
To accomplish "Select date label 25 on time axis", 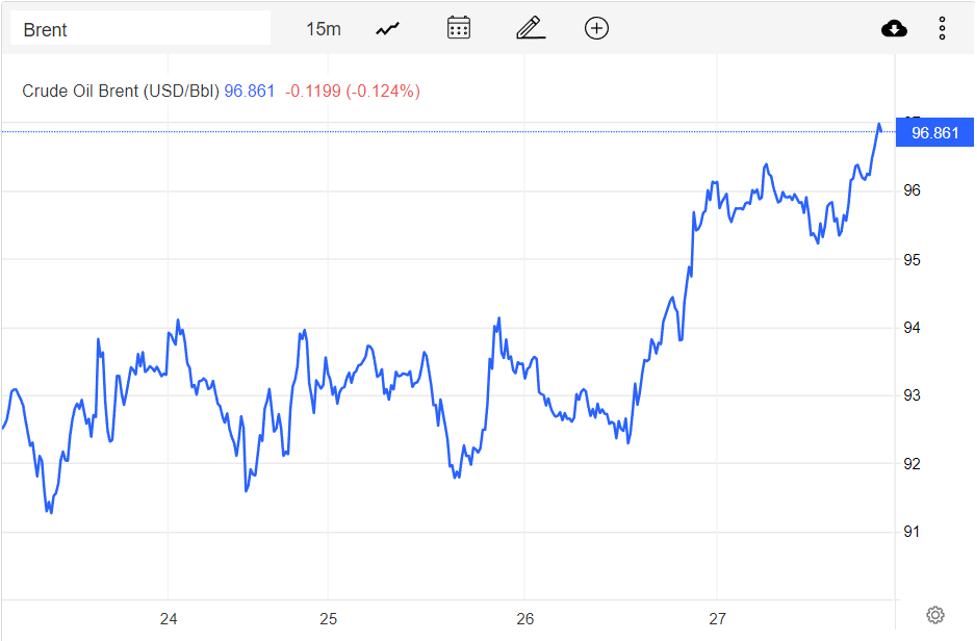I will click(x=329, y=619).
